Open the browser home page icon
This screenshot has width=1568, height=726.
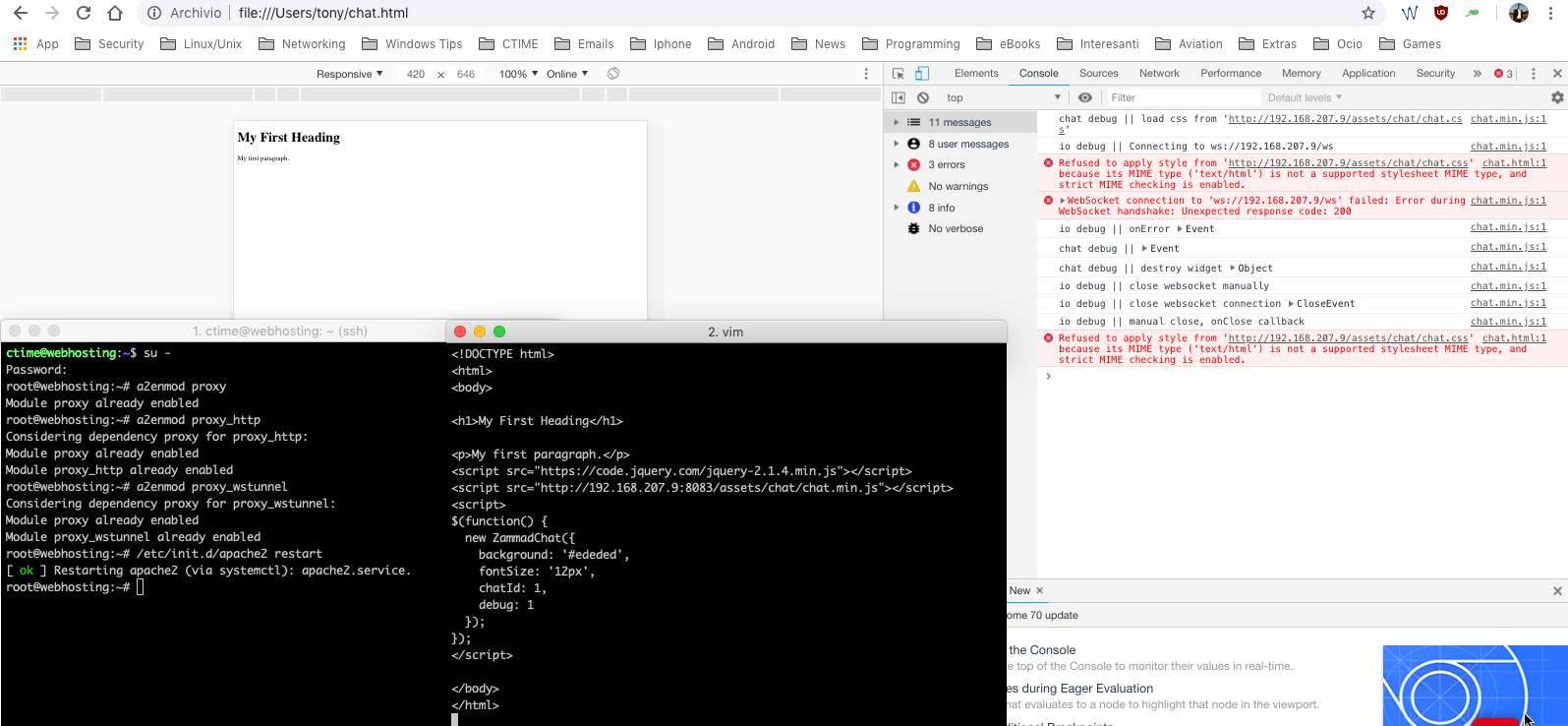click(x=115, y=13)
